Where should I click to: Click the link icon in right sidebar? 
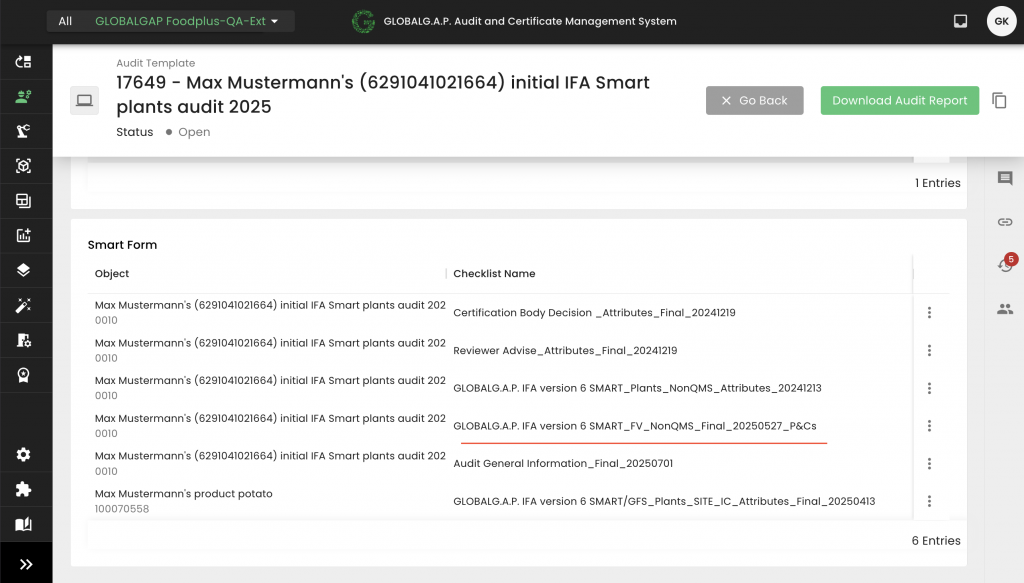tap(1005, 222)
